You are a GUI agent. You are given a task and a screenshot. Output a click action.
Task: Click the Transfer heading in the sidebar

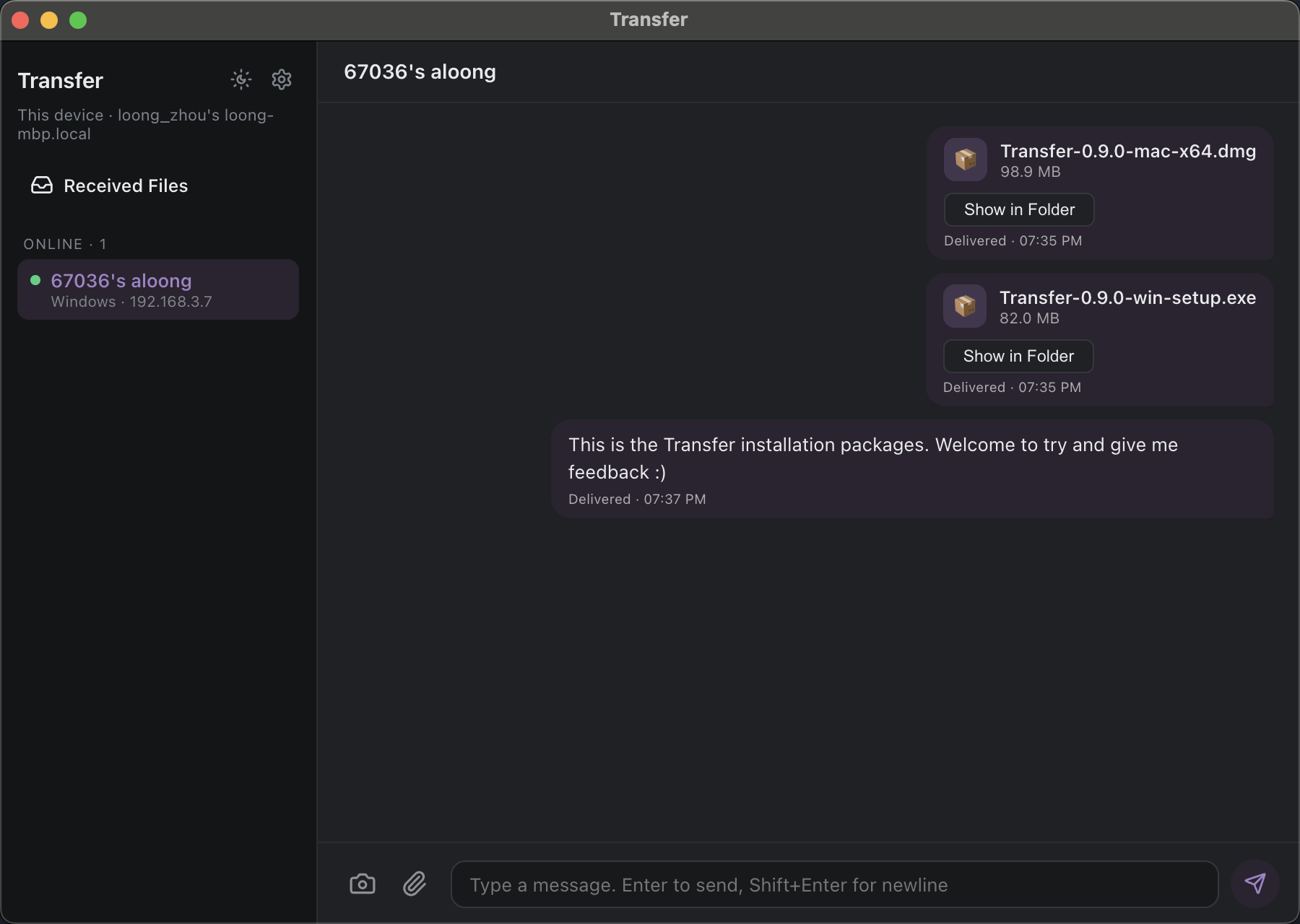coord(61,80)
